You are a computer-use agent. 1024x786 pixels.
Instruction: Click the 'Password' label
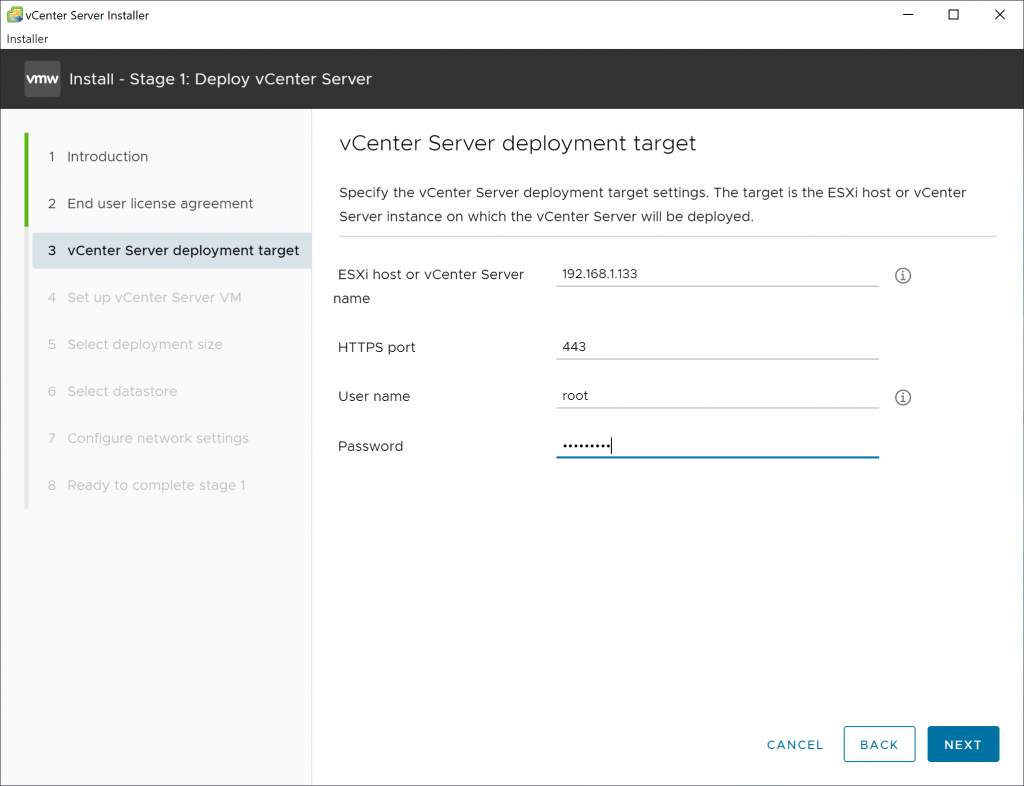pyautogui.click(x=370, y=447)
